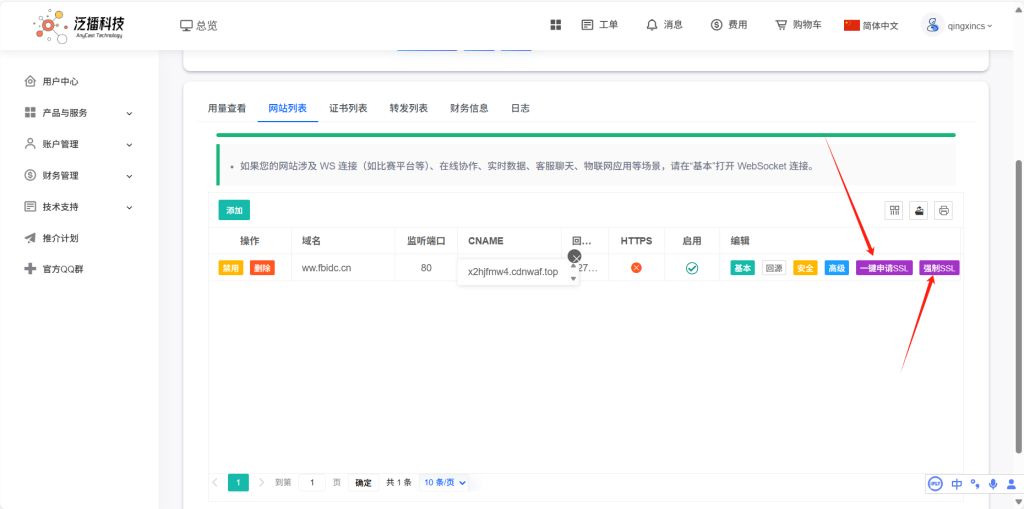Image resolution: width=1024 pixels, height=509 pixels.
Task: Click the green 添加 button
Action: (x=234, y=210)
